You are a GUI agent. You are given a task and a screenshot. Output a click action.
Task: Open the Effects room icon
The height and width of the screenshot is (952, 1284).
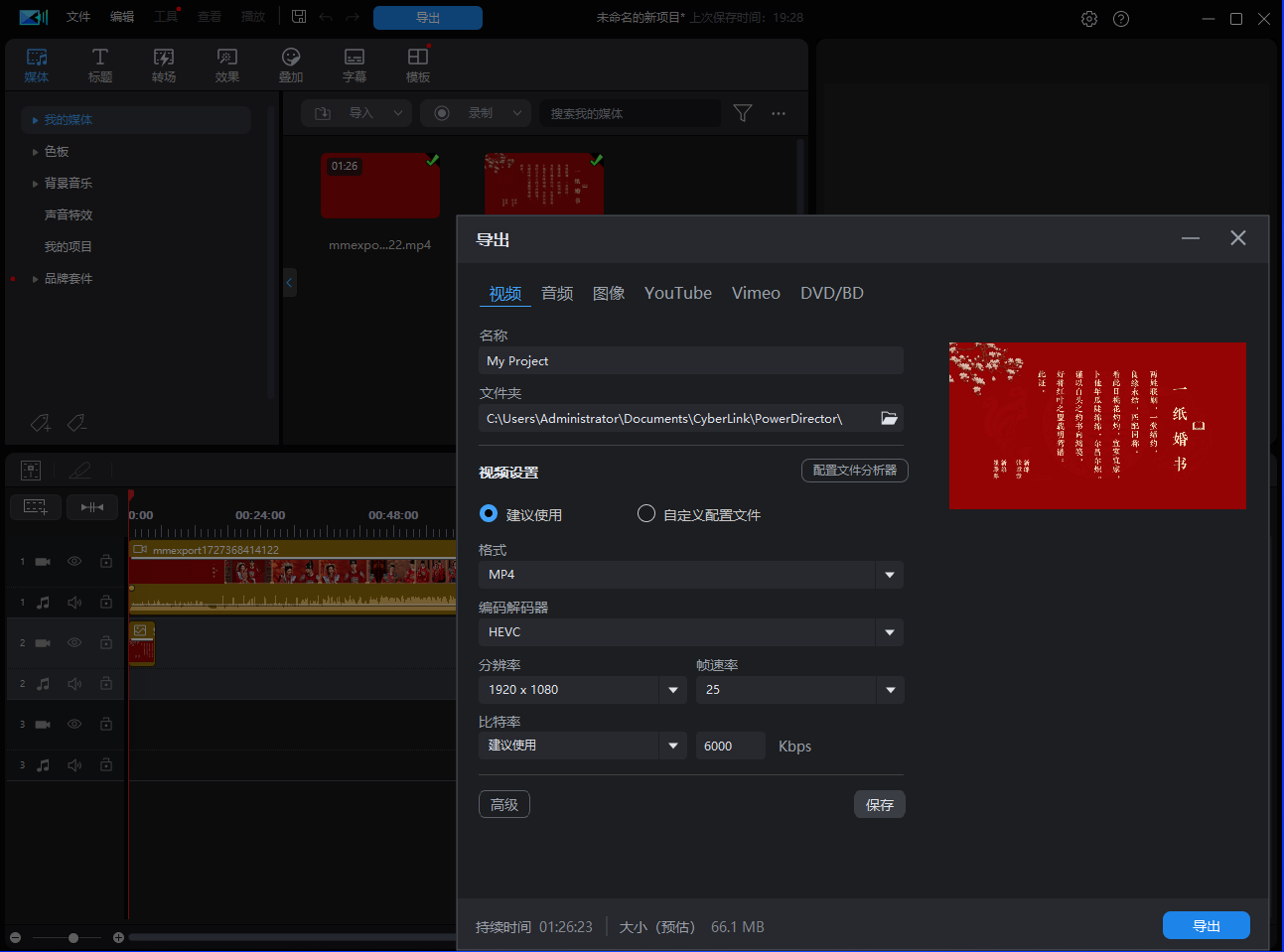click(227, 65)
